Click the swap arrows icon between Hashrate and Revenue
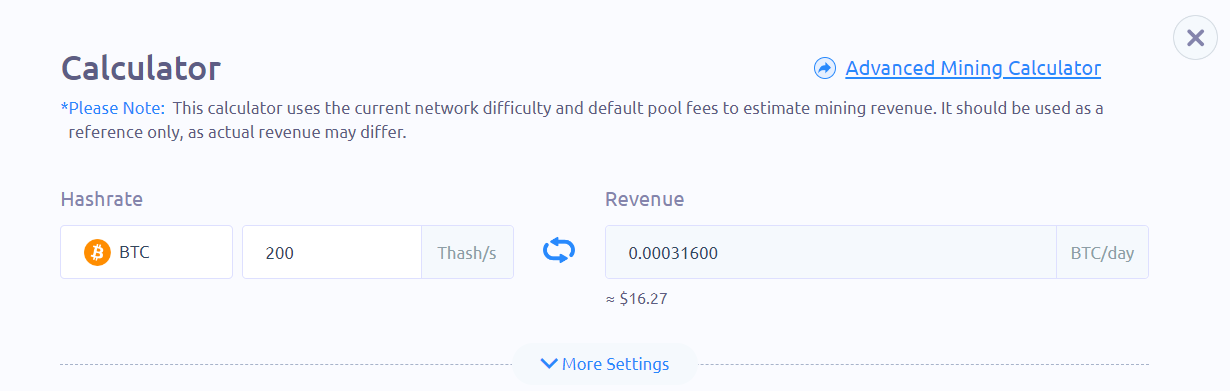 559,251
